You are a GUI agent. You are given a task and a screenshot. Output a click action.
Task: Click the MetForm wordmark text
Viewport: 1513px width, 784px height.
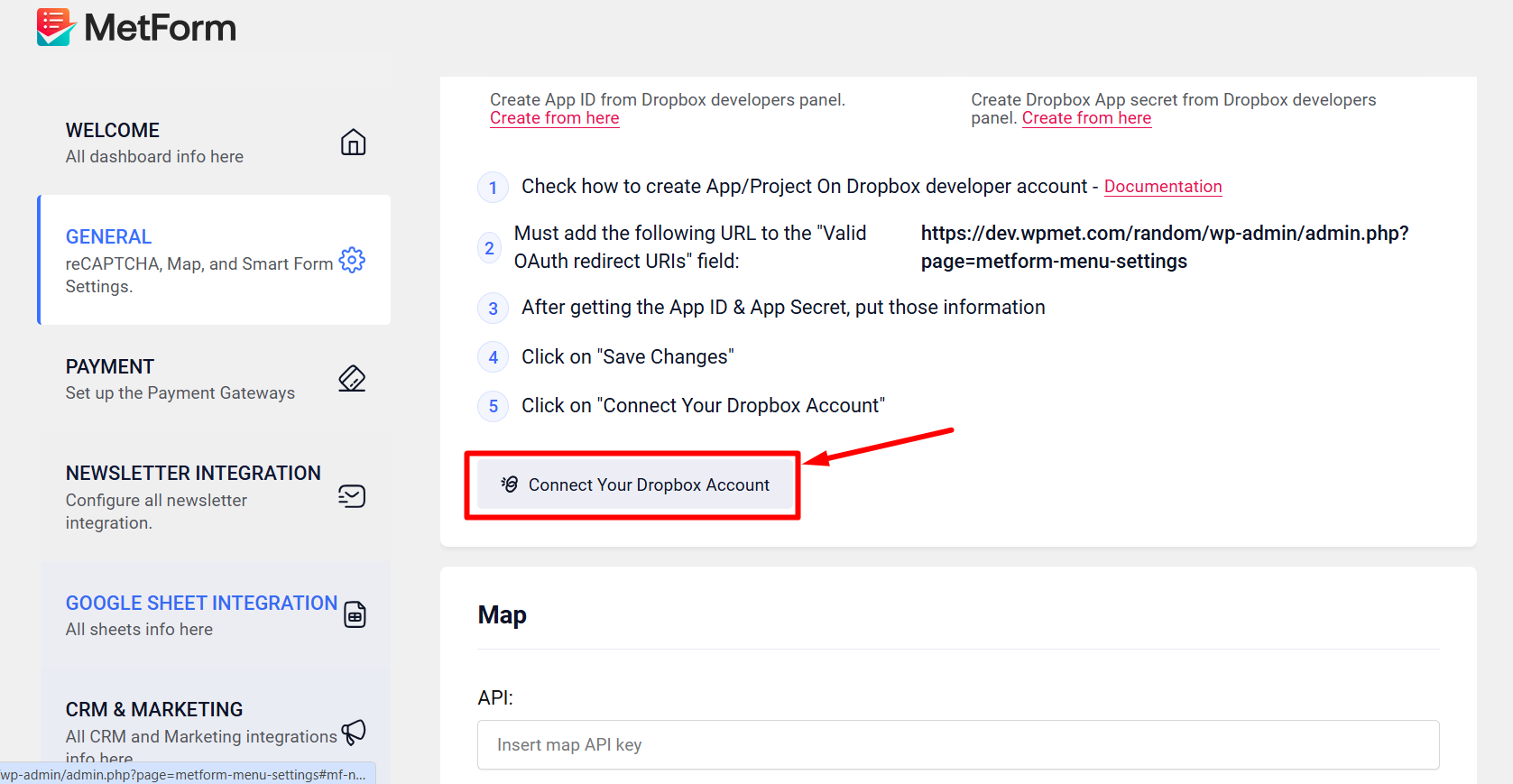tap(160, 28)
